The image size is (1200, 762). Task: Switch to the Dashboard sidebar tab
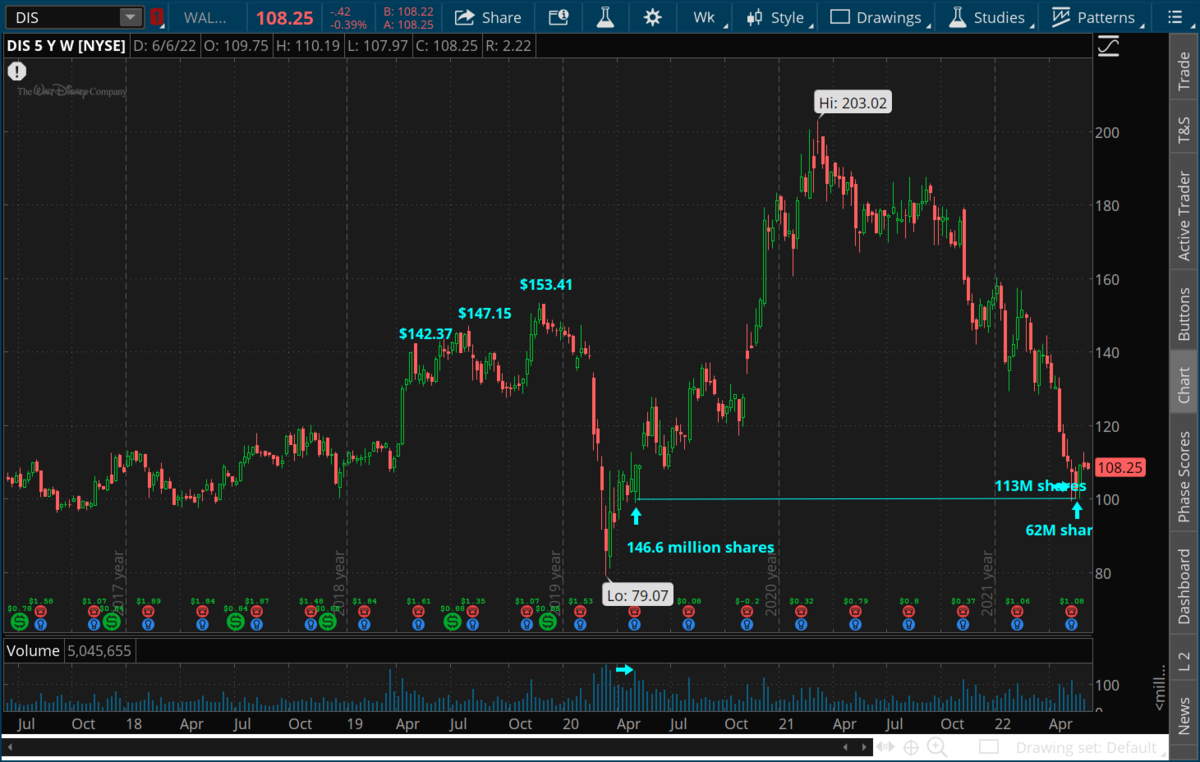(x=1184, y=586)
